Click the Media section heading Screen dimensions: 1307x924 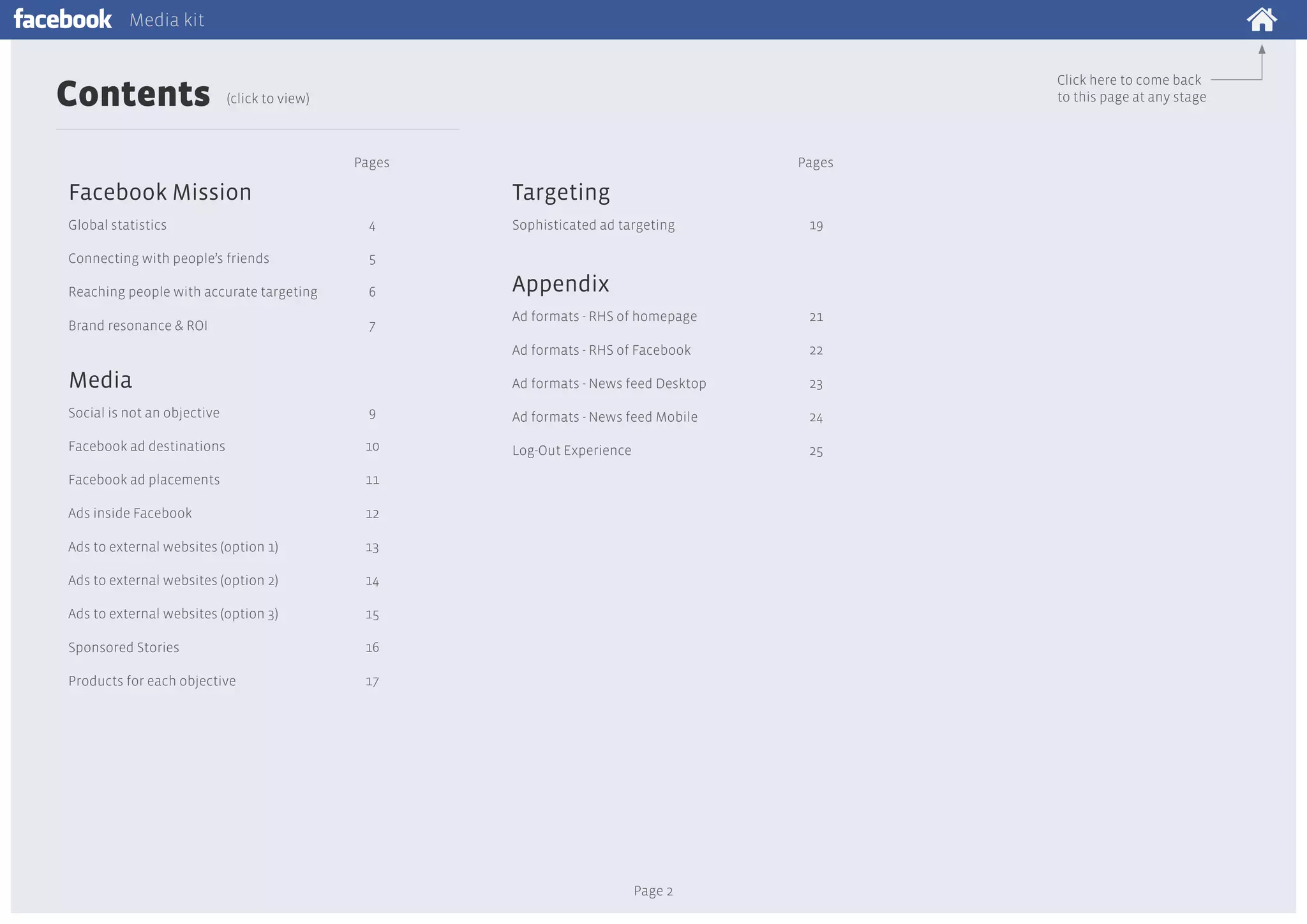[x=100, y=380]
